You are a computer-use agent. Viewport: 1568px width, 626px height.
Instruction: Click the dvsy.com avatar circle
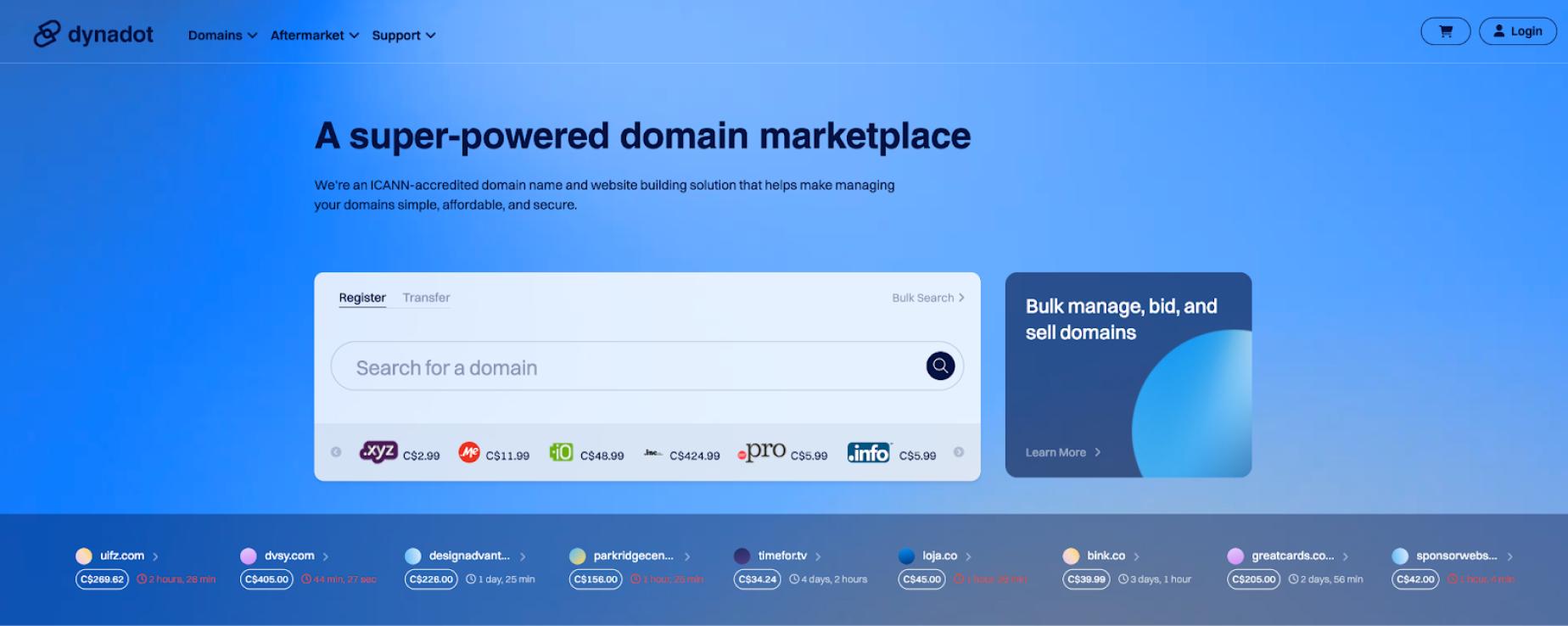[249, 556]
